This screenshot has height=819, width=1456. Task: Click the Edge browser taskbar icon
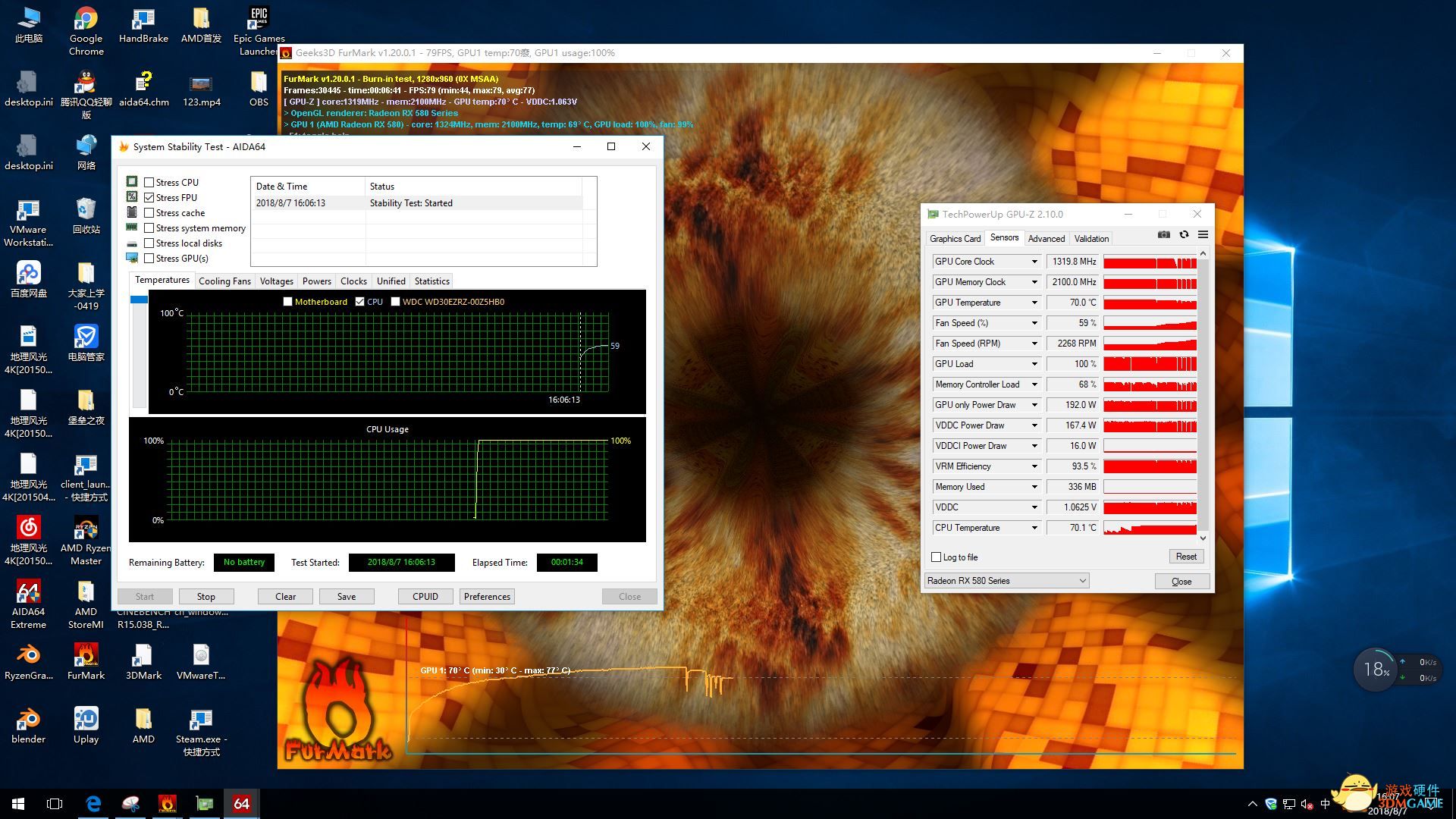93,804
